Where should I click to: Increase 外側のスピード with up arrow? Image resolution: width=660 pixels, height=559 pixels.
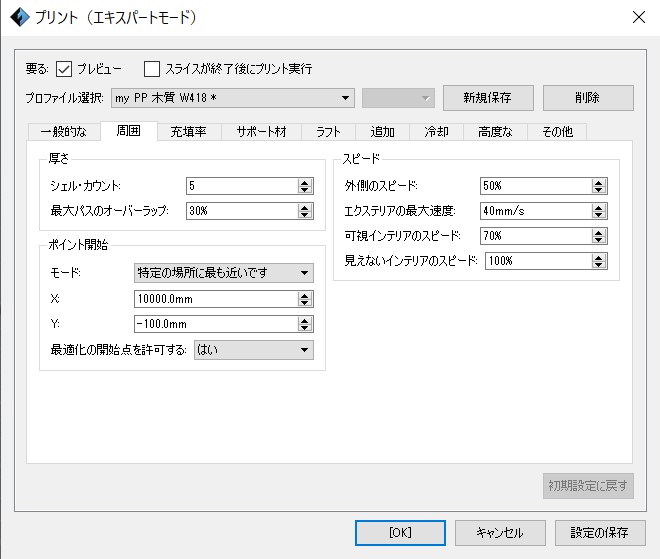pos(599,182)
